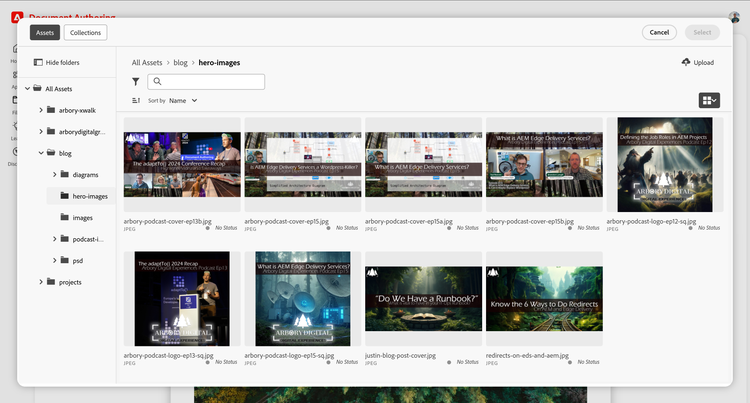Expand the diagrams folder chevron
The height and width of the screenshot is (403, 750).
tap(54, 175)
